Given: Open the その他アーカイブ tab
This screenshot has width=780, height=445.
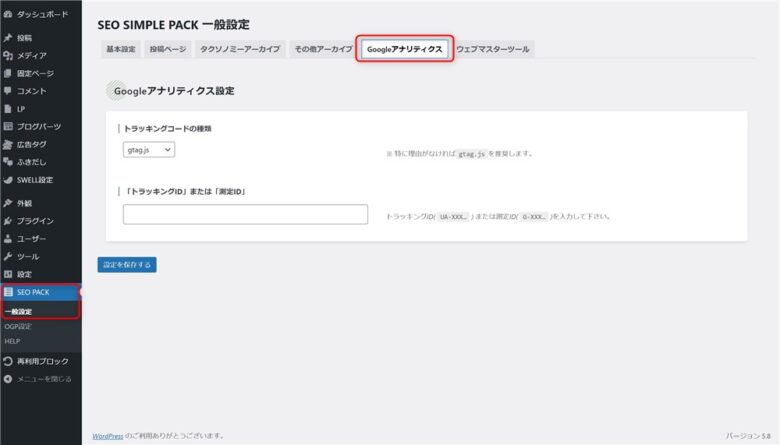Looking at the screenshot, I should pyautogui.click(x=323, y=49).
